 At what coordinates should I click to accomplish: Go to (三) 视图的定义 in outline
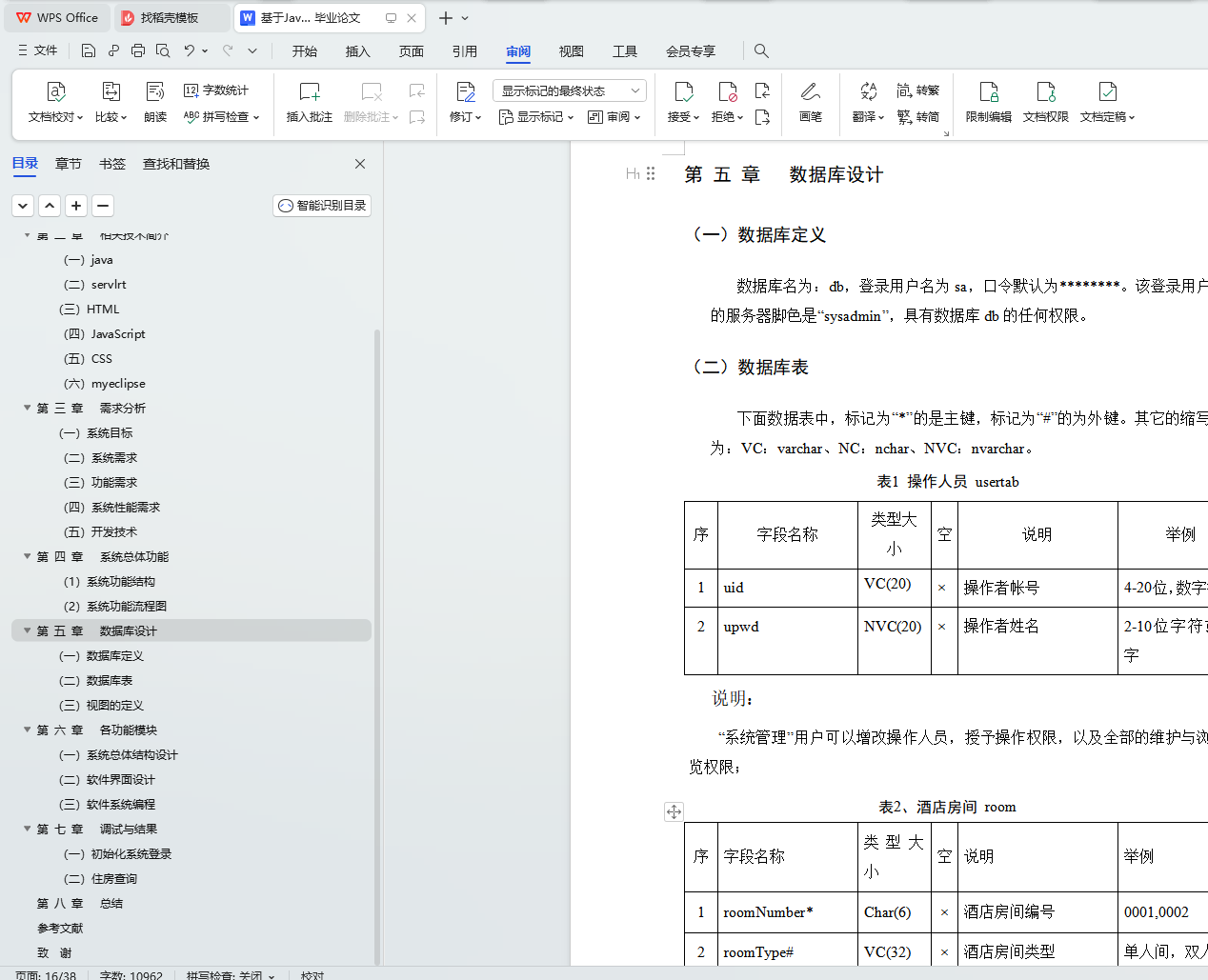101,705
